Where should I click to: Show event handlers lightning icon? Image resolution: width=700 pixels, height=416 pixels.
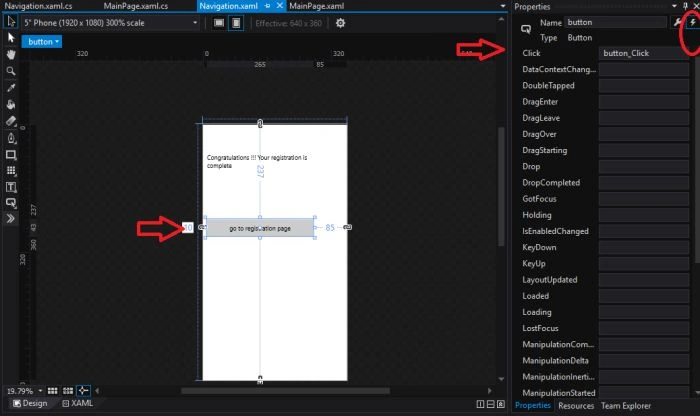point(692,22)
